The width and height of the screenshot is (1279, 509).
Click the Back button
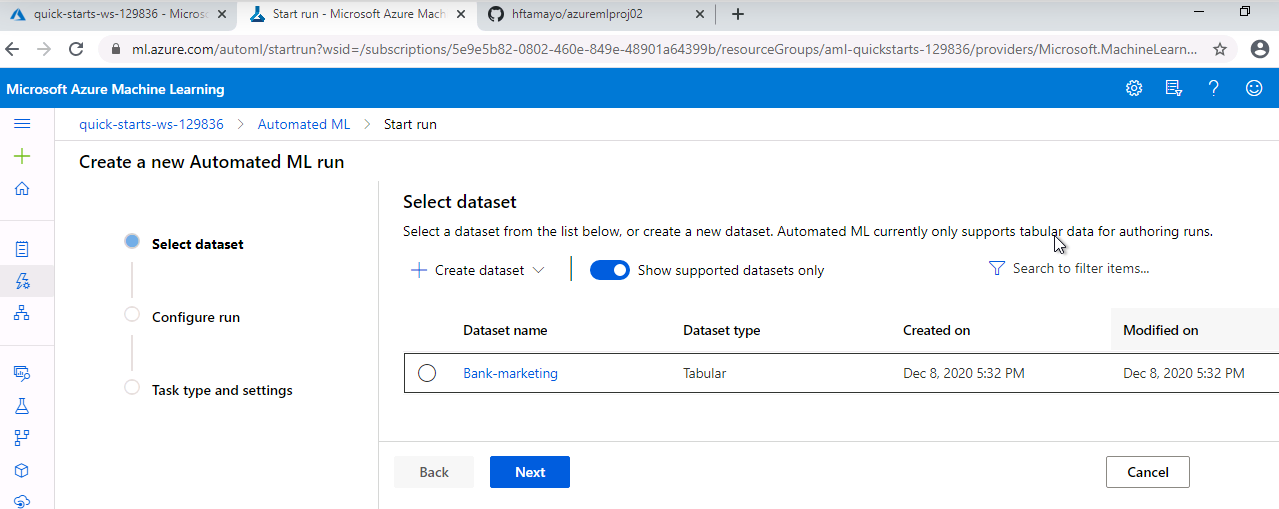point(434,472)
